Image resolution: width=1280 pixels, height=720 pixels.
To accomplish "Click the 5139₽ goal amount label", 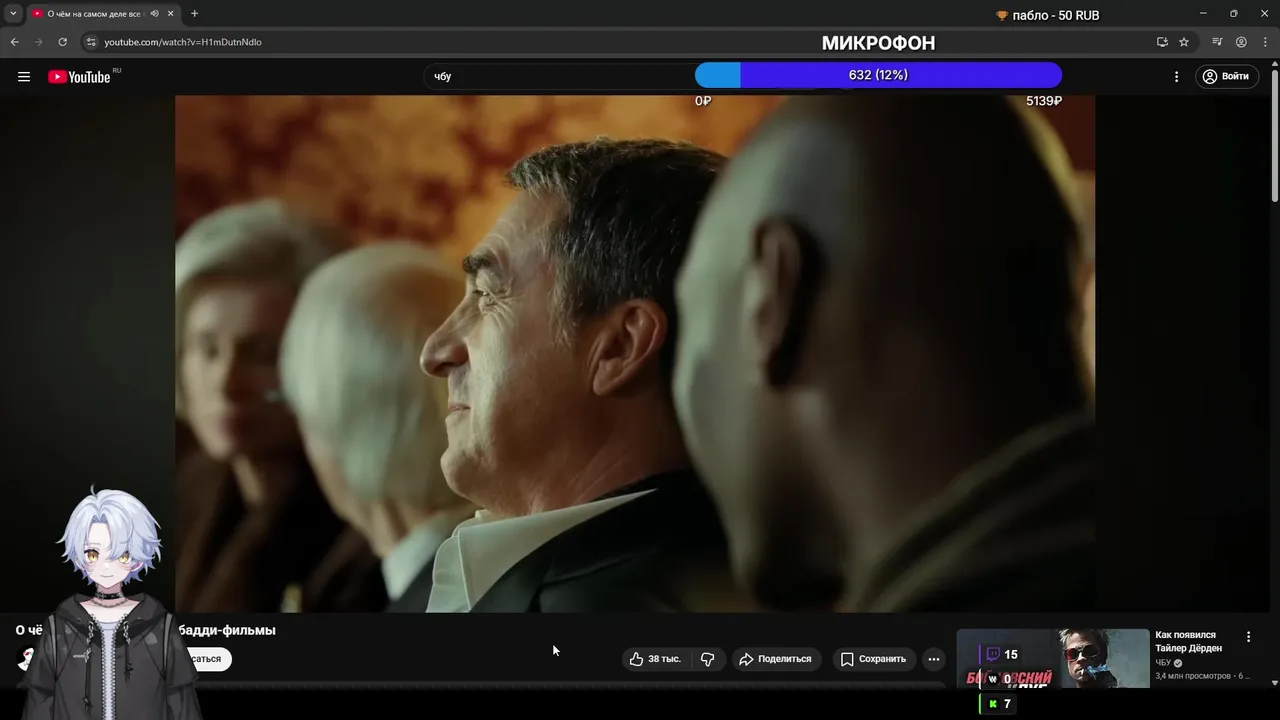I will (1044, 101).
